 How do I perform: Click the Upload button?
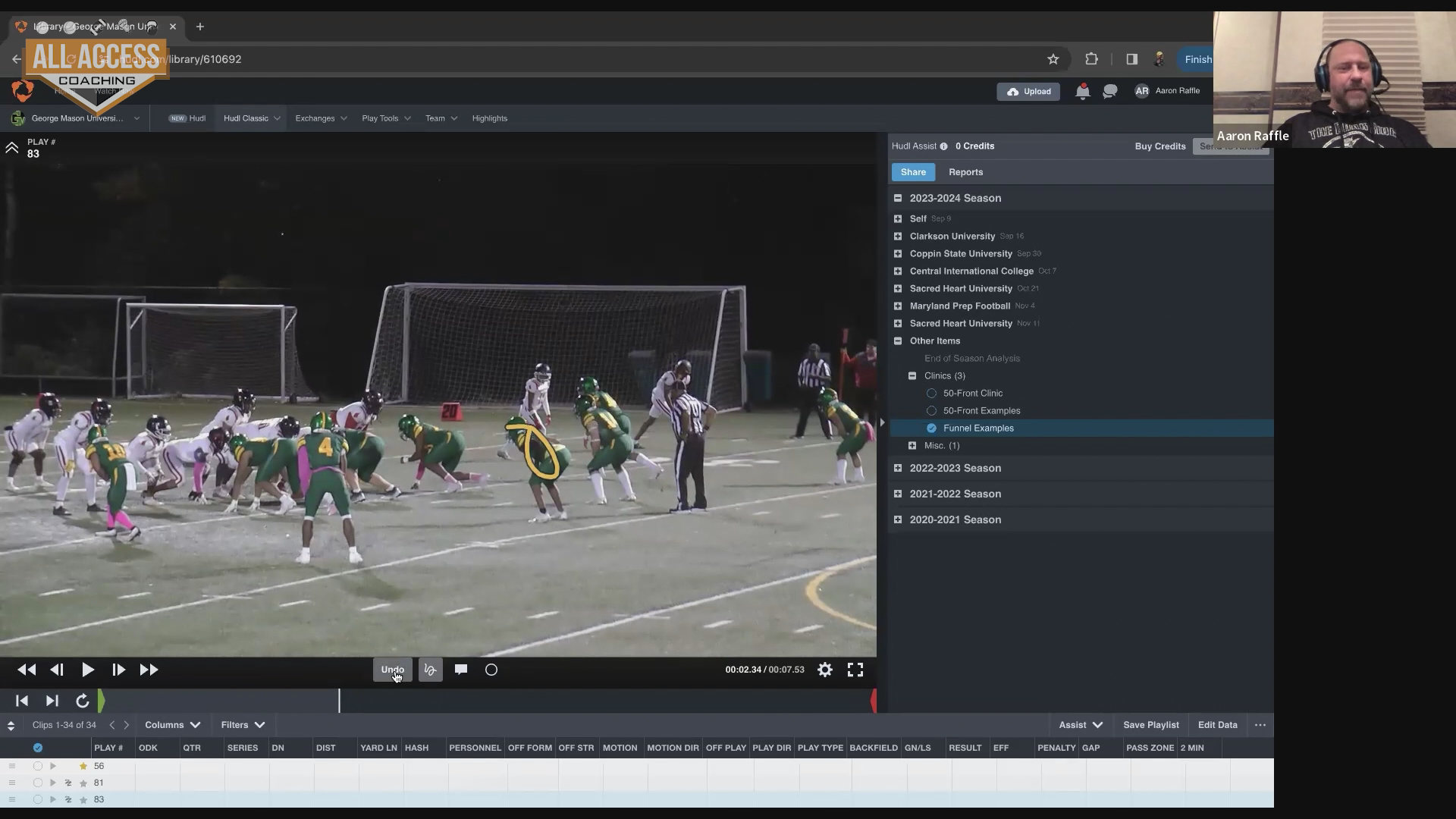coord(1028,92)
